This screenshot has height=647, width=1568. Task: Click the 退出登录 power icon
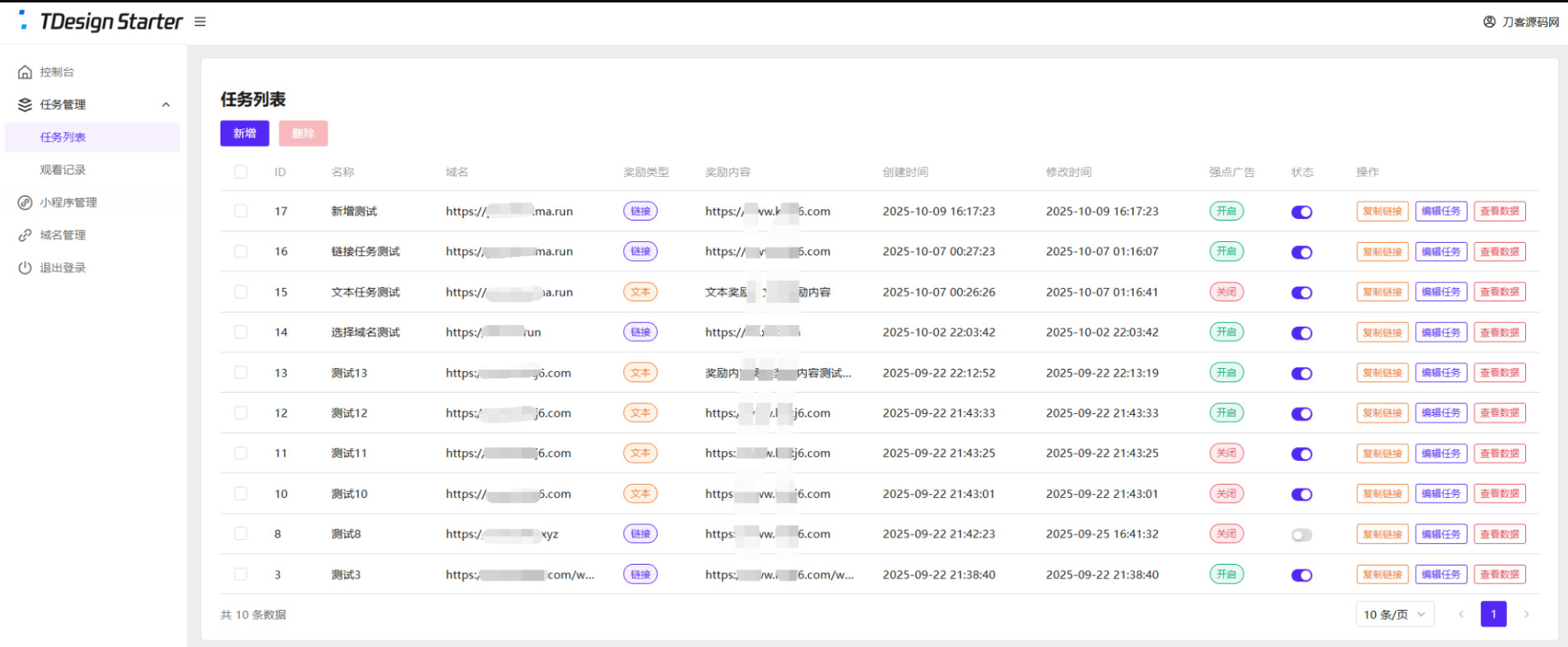point(25,268)
